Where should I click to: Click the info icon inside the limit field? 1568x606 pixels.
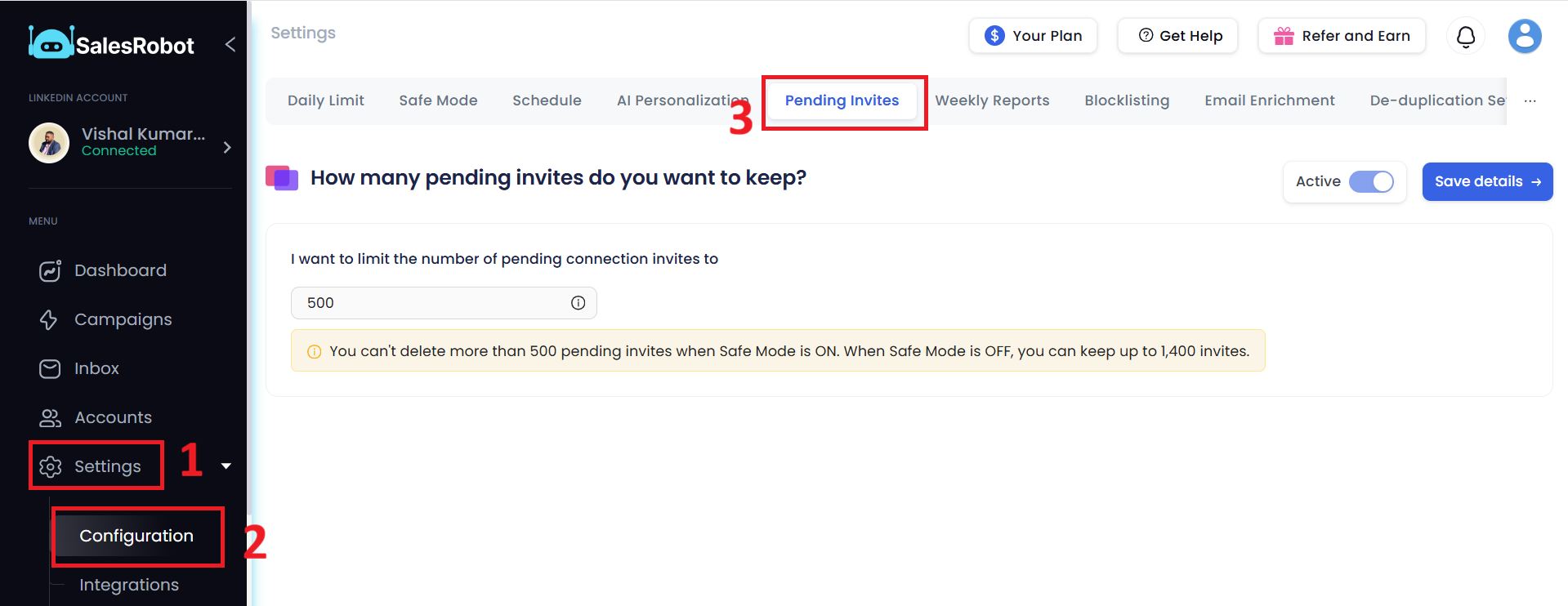click(x=578, y=303)
